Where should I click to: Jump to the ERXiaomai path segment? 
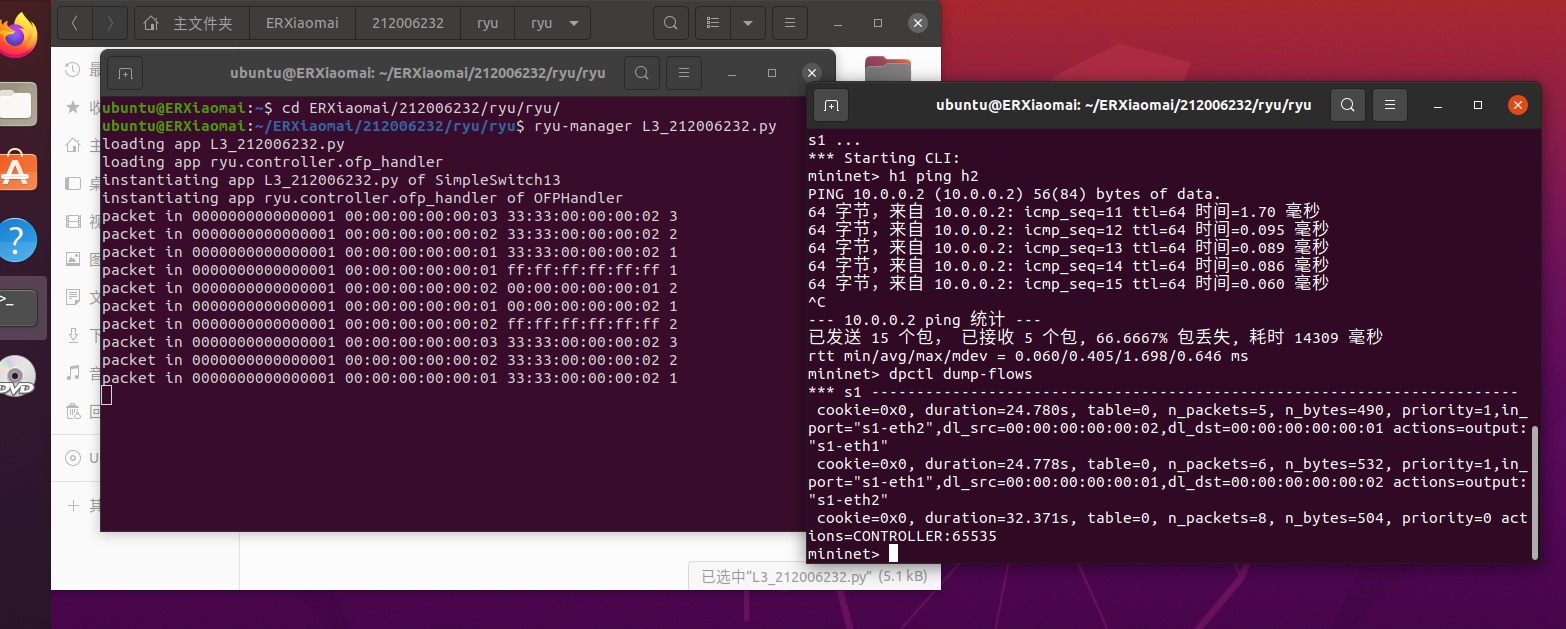tap(302, 22)
